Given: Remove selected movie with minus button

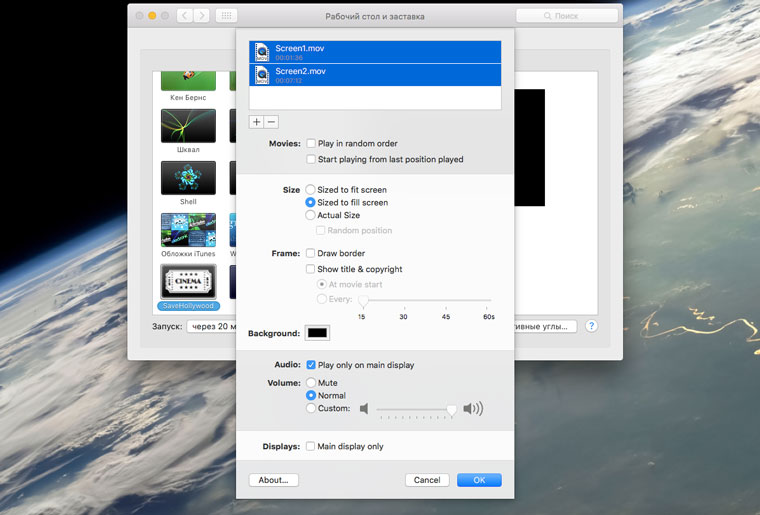Looking at the screenshot, I should point(271,122).
